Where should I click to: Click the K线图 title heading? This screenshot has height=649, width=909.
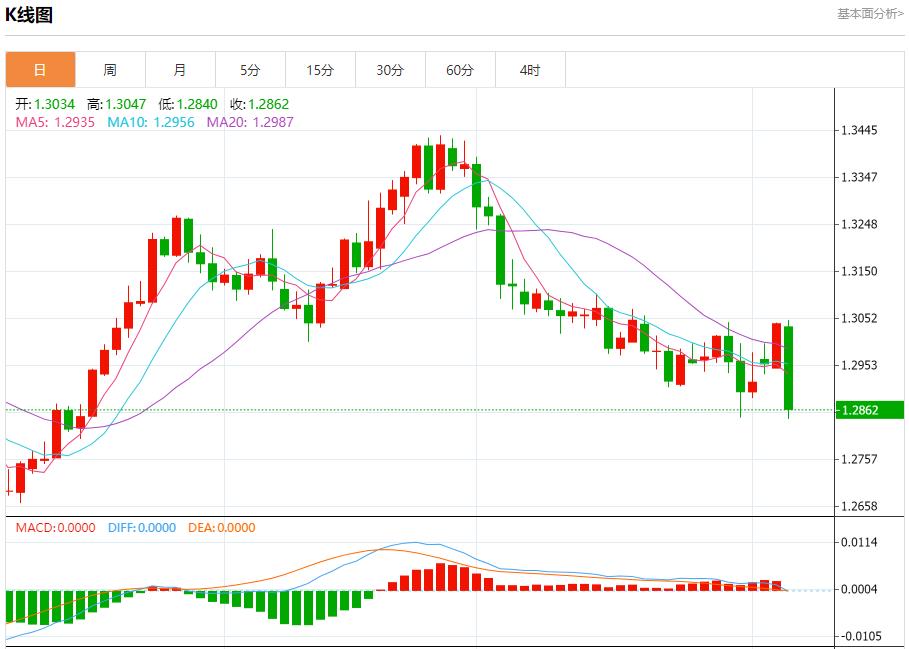tap(30, 14)
